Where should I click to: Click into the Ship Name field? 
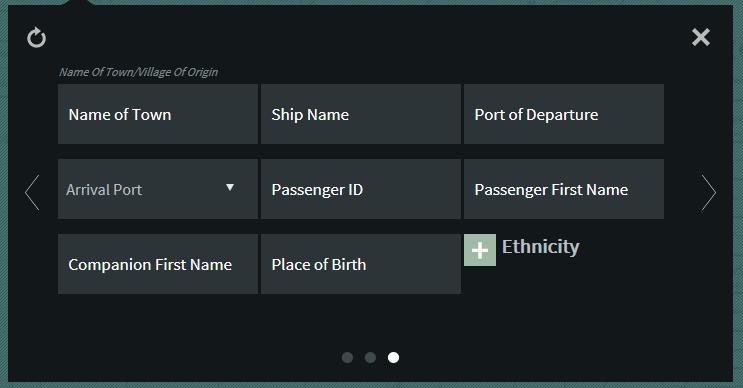click(361, 114)
